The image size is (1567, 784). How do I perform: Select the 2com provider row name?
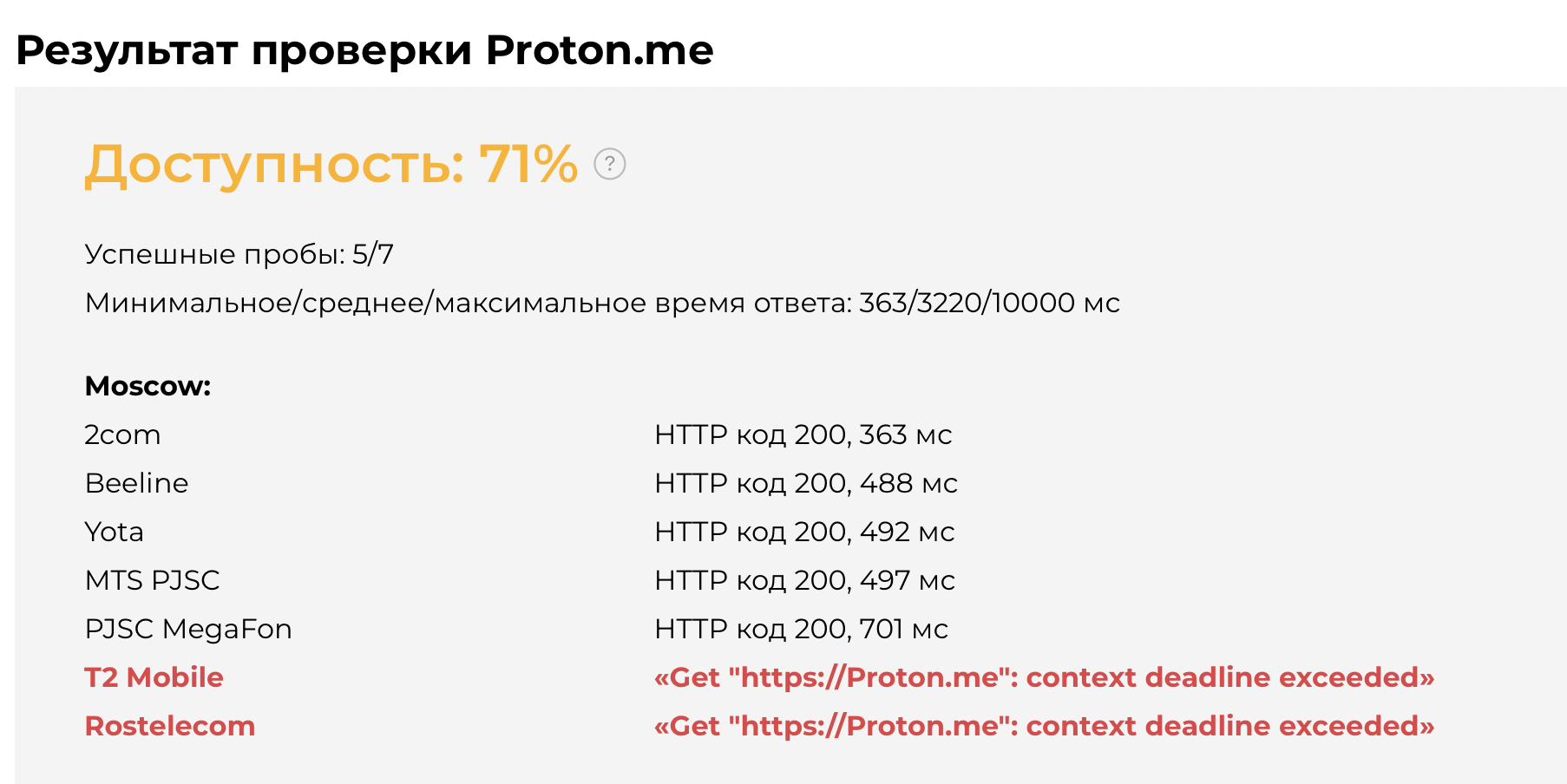click(x=122, y=434)
